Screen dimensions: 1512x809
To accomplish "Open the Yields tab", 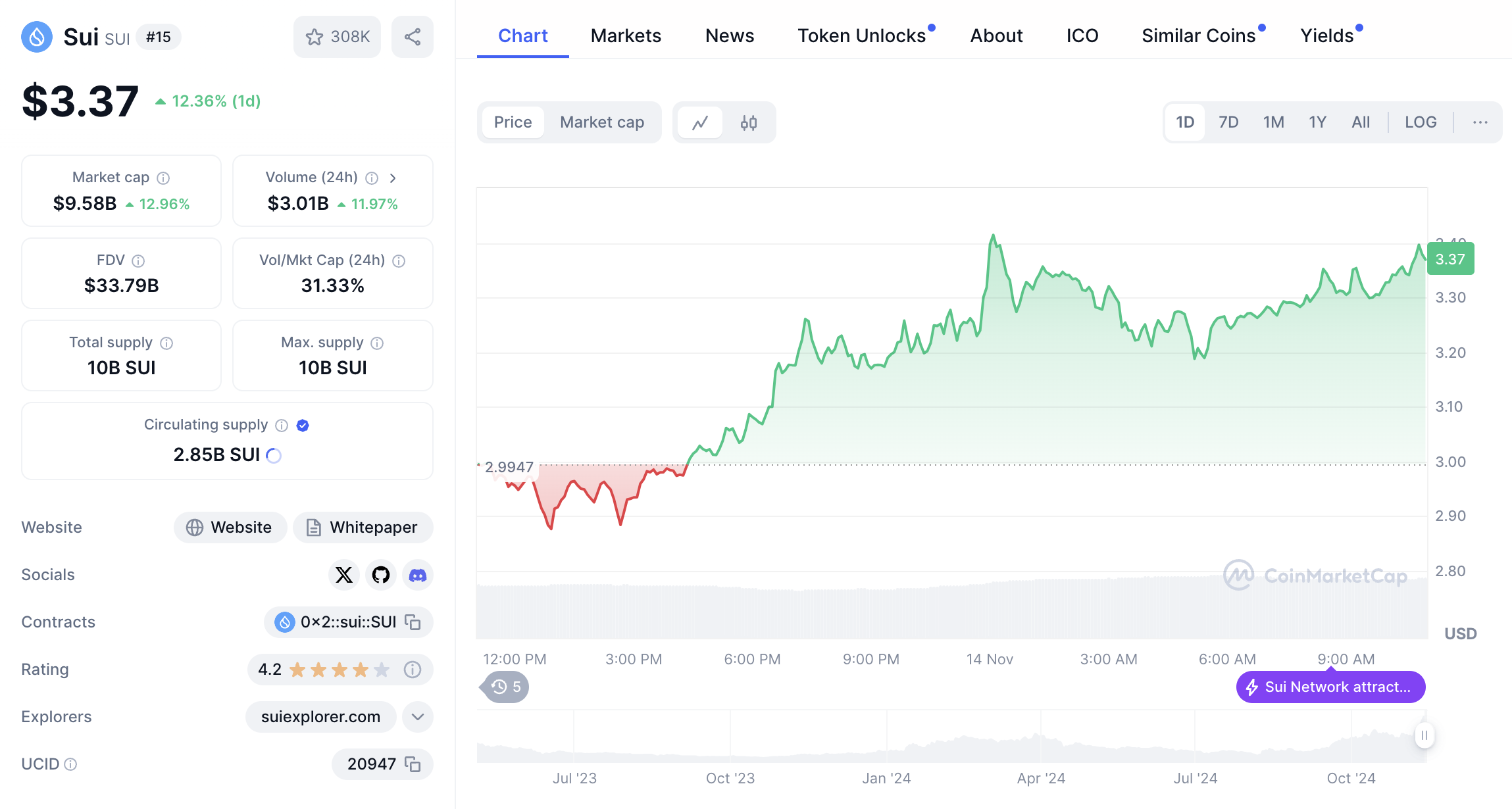I will [x=1327, y=36].
